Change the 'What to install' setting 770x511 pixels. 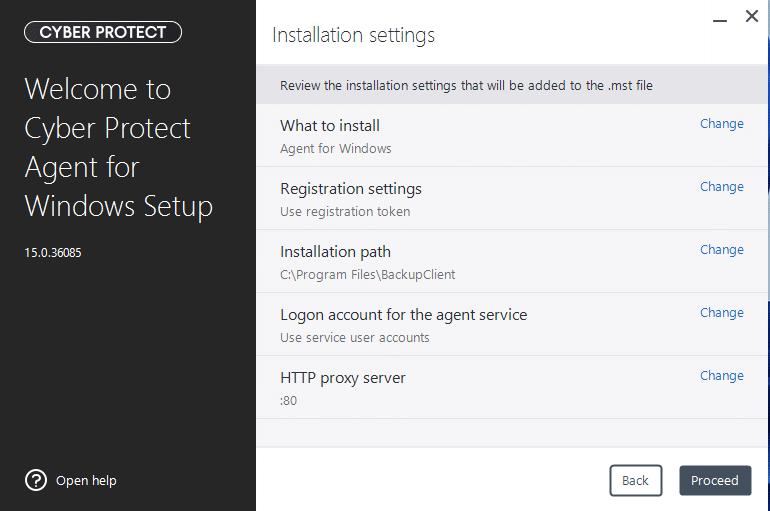pos(721,124)
